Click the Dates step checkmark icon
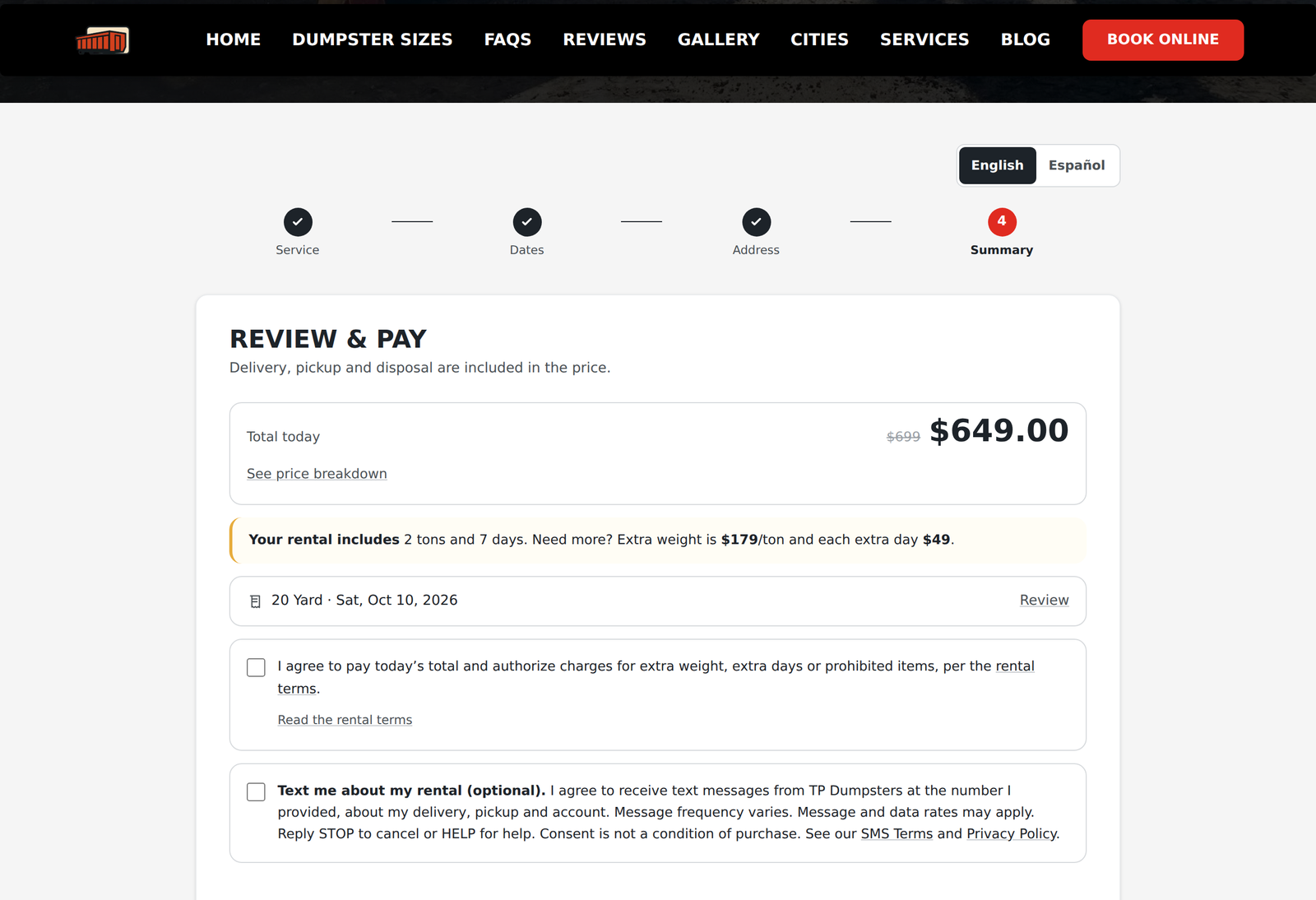Viewport: 1316px width, 900px height. 527,222
